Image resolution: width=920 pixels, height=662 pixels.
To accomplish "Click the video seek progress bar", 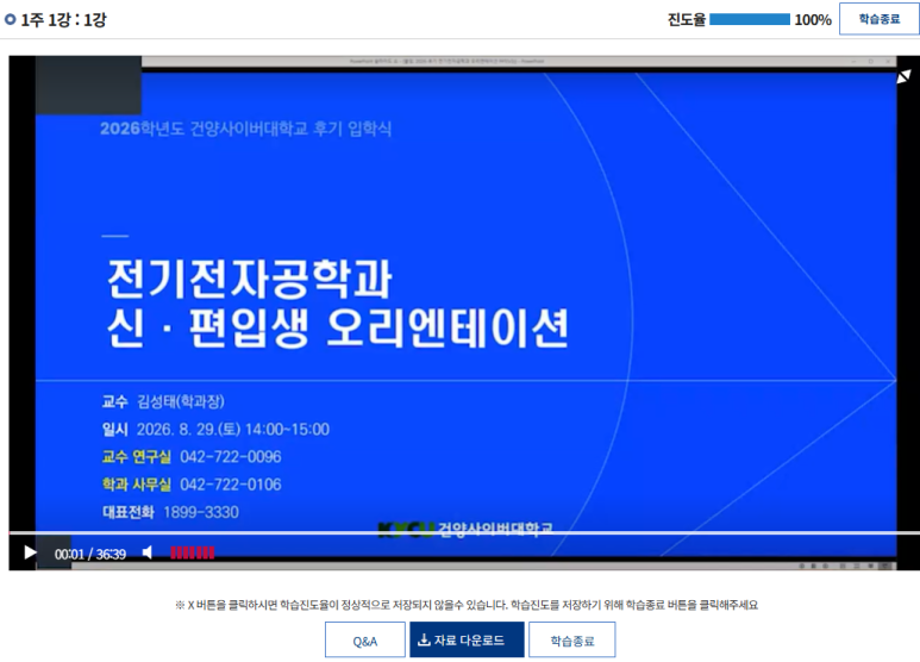I will pos(464,533).
